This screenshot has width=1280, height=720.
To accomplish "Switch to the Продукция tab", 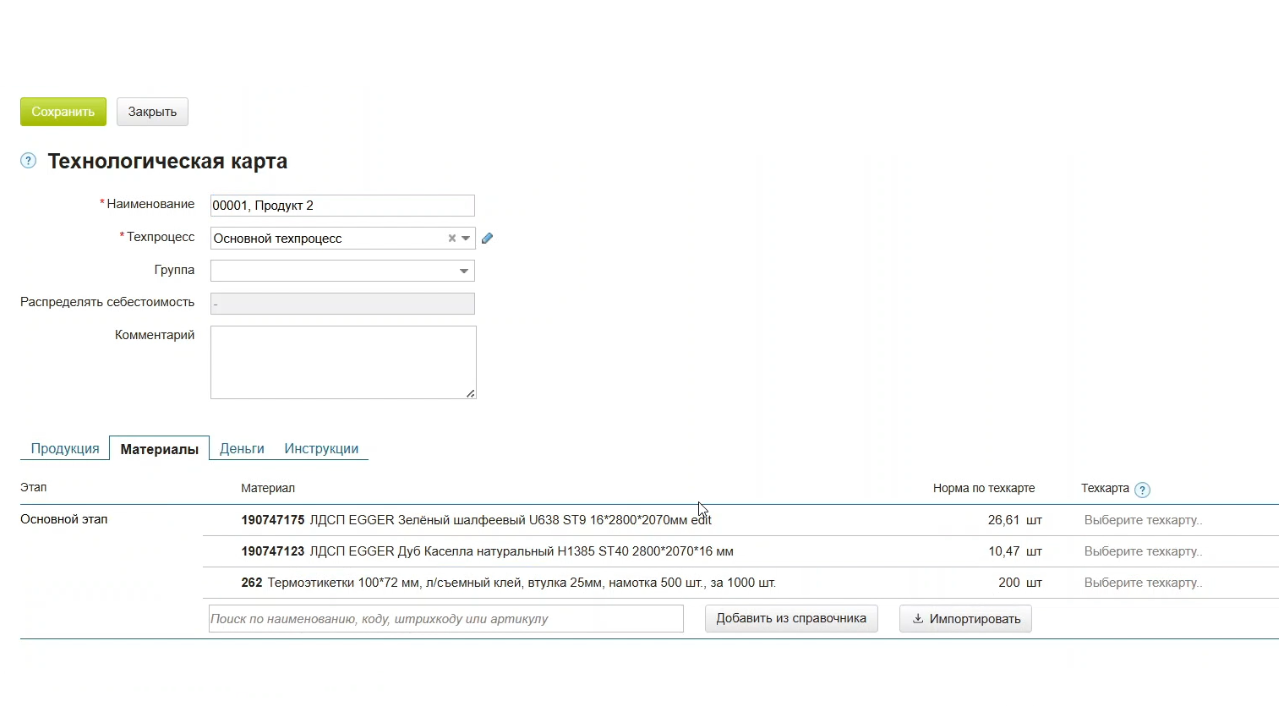I will click(65, 449).
